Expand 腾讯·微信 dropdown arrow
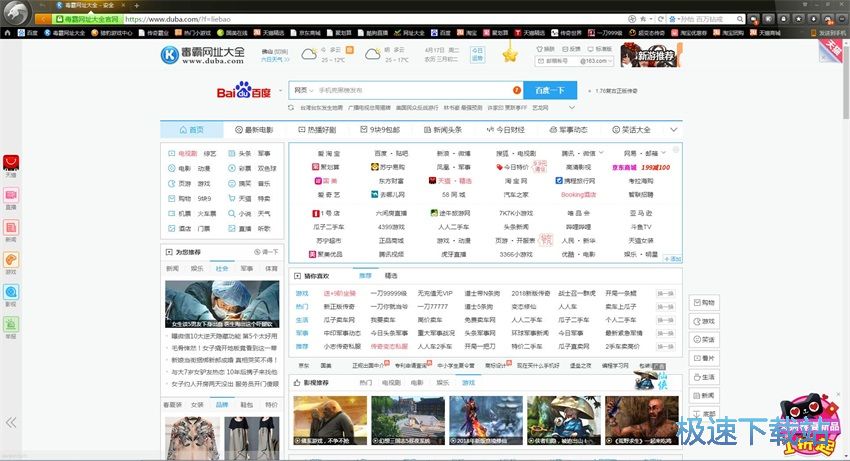 (x=601, y=153)
